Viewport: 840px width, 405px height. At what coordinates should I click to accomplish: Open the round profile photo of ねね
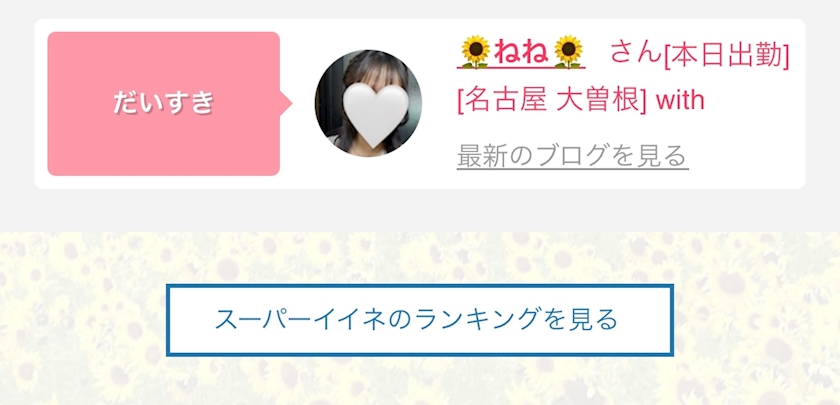pyautogui.click(x=368, y=103)
